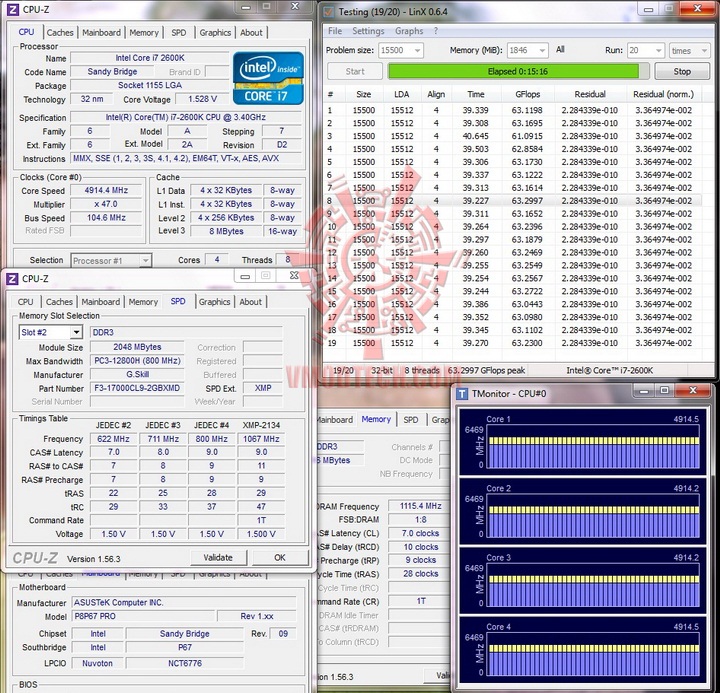Expand the Slot #2 memory slot dropdown
720x693 pixels.
tap(76, 332)
